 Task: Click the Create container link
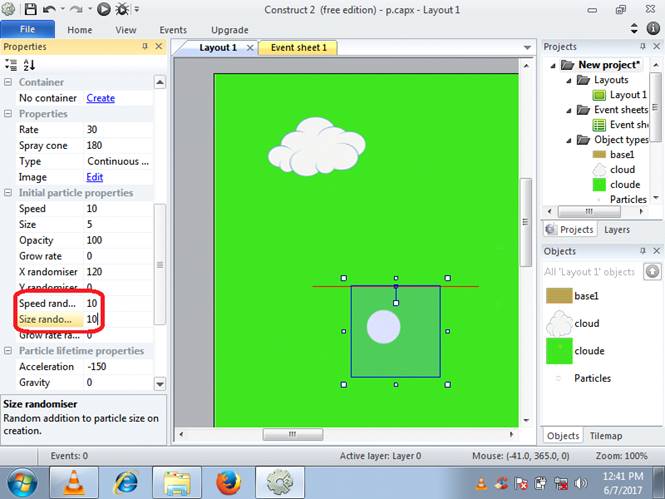point(101,98)
